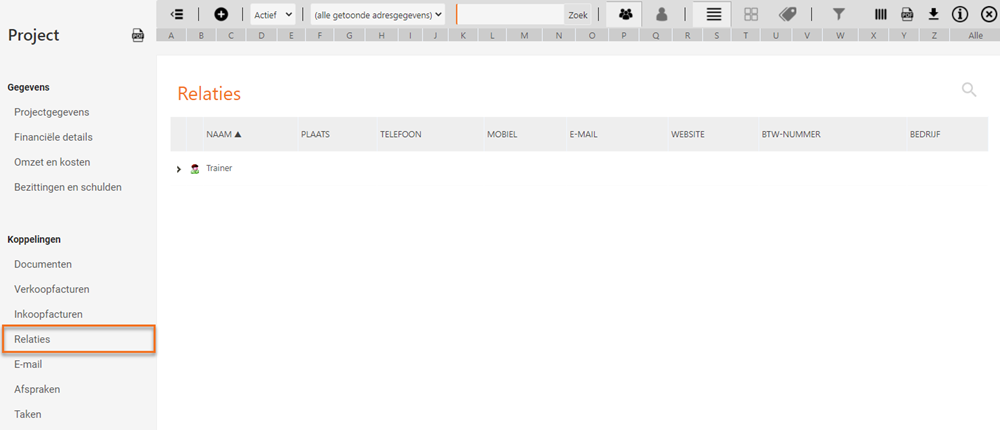Filter by letter P

pos(624,36)
